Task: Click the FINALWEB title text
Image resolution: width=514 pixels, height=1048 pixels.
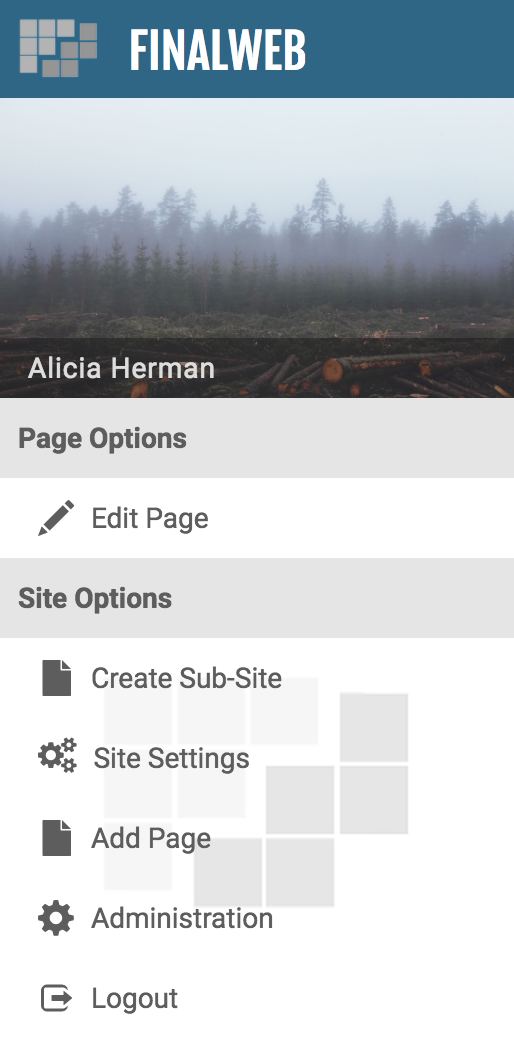Action: 218,50
